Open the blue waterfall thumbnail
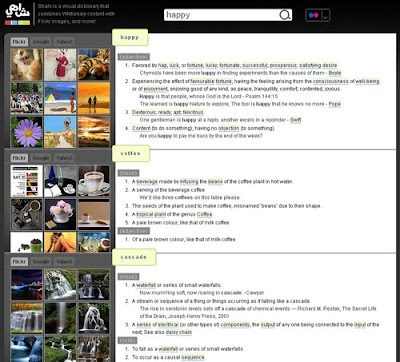Image resolution: width=400 pixels, height=362 pixels. pos(27,349)
